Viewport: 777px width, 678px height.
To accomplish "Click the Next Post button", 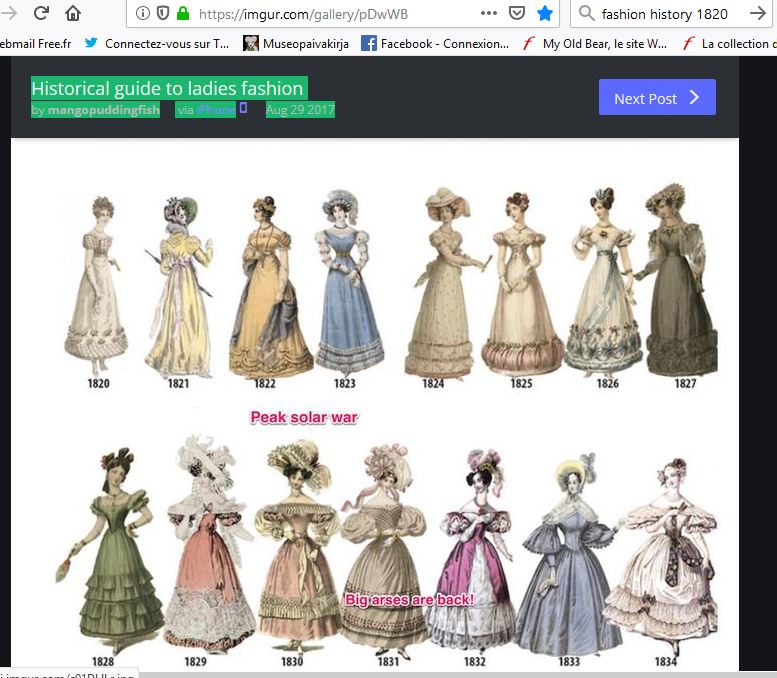I will tap(657, 97).
